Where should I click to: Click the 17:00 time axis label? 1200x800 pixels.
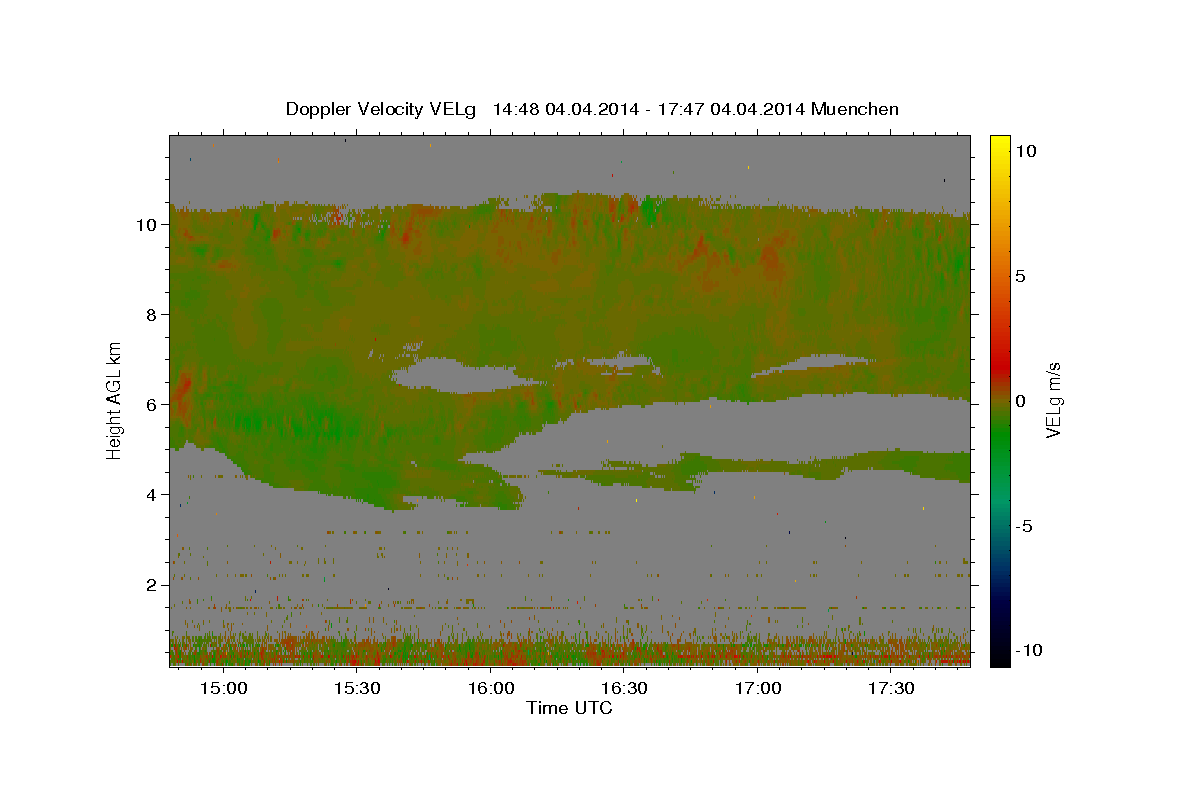tap(758, 689)
